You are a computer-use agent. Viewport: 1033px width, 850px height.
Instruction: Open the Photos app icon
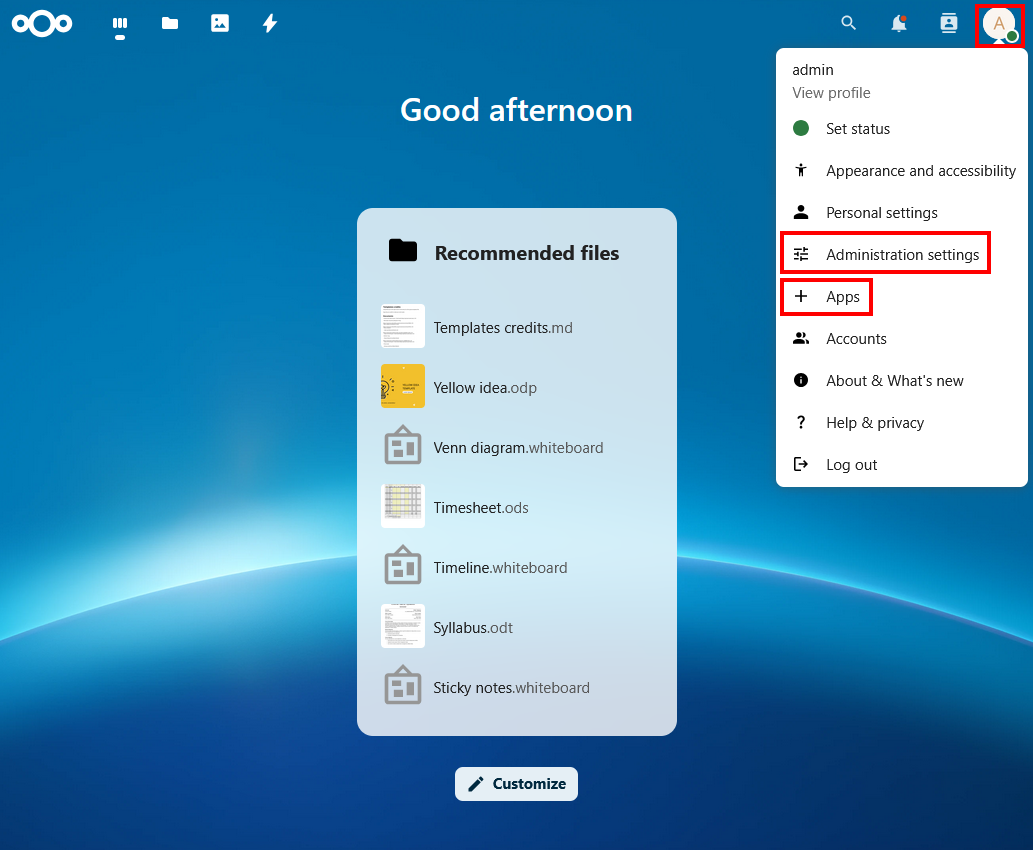[x=220, y=23]
